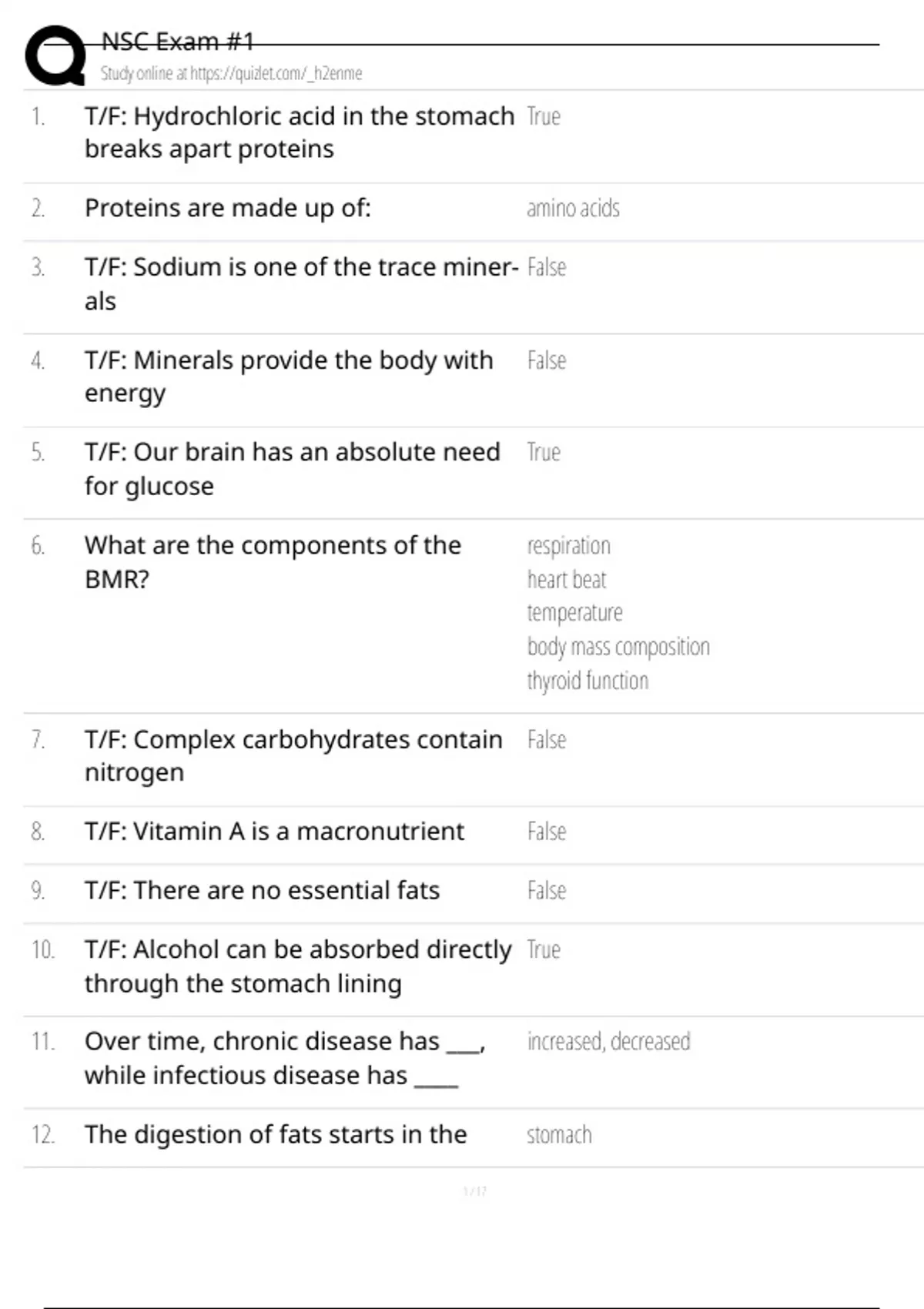924x1309 pixels.
Task: Click the alcohol absorption question
Action: (297, 966)
